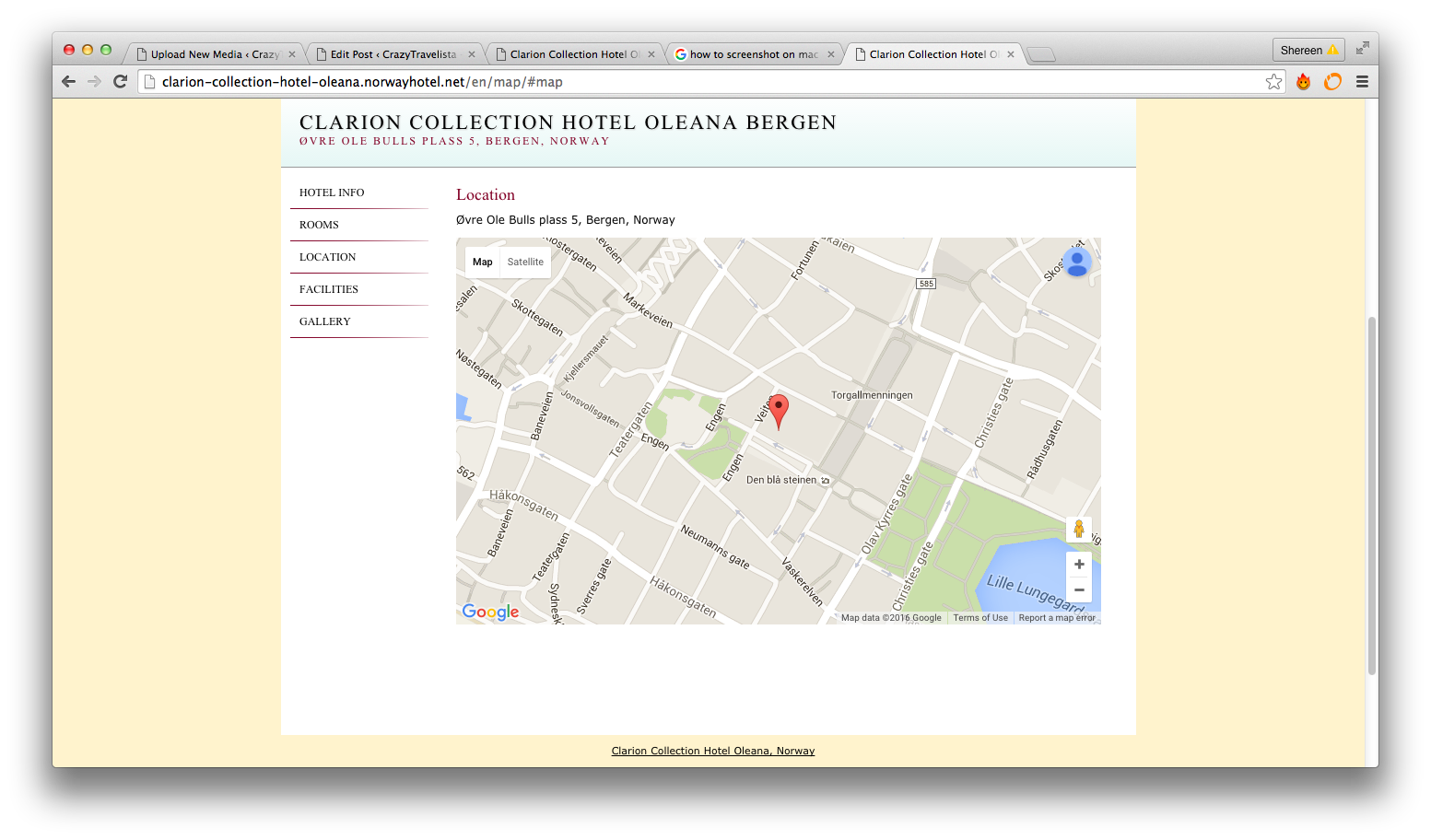Reload the page with the refresh icon

point(120,81)
